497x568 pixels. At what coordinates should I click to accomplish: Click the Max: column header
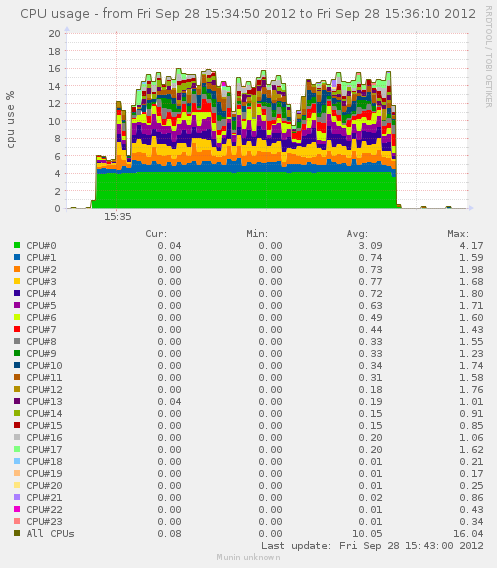(458, 234)
